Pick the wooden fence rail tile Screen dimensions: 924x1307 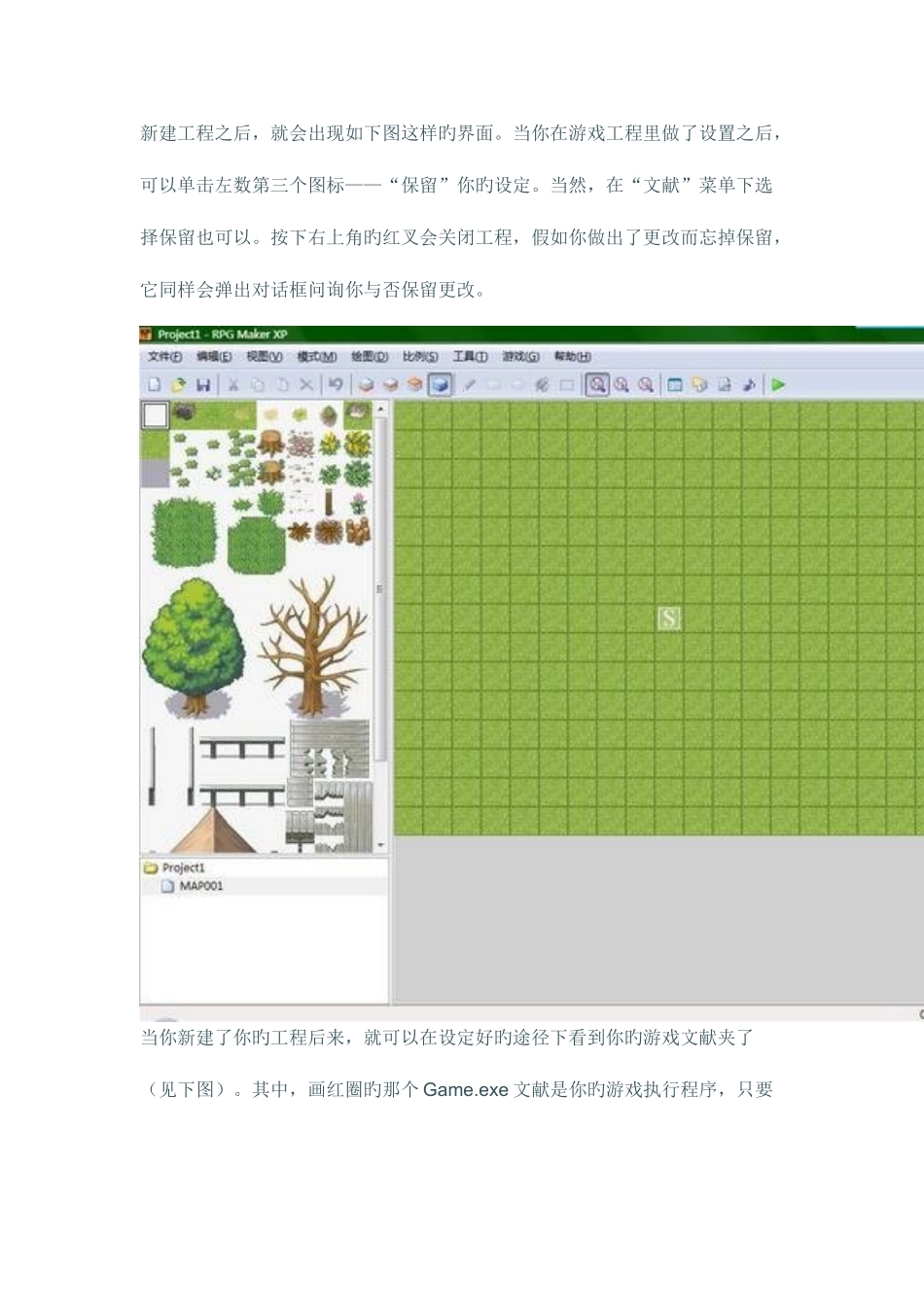242,747
